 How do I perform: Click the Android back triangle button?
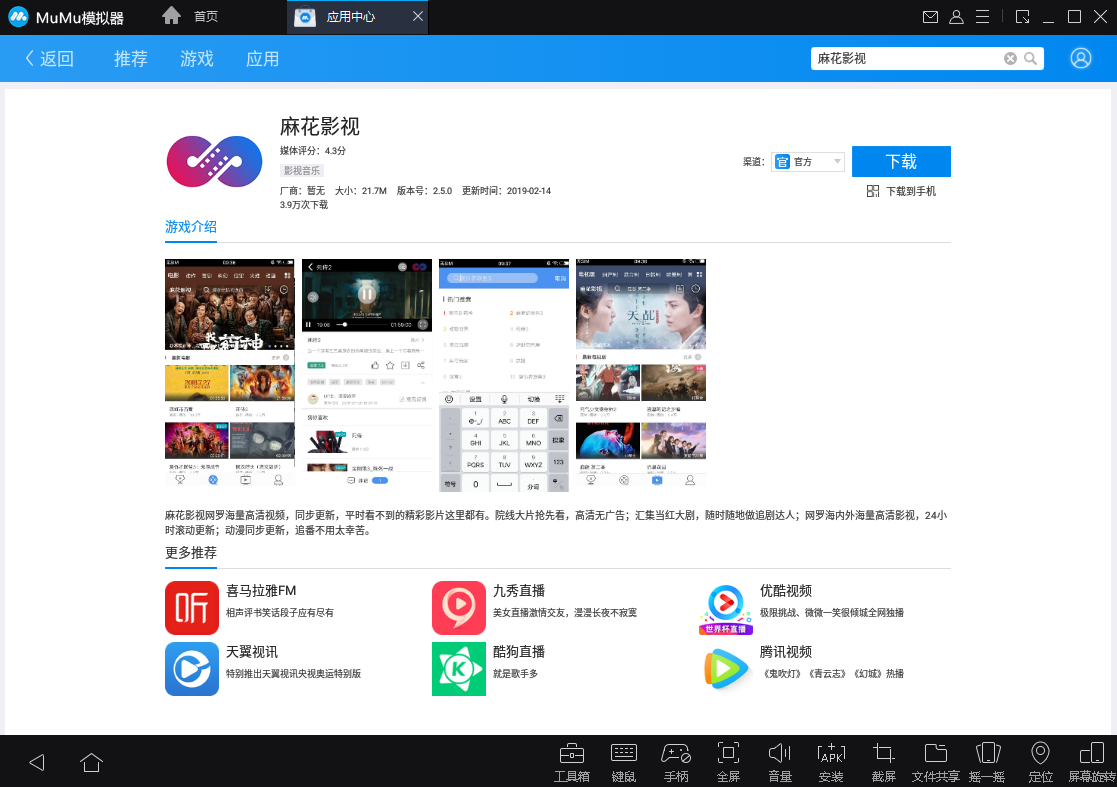click(x=37, y=762)
